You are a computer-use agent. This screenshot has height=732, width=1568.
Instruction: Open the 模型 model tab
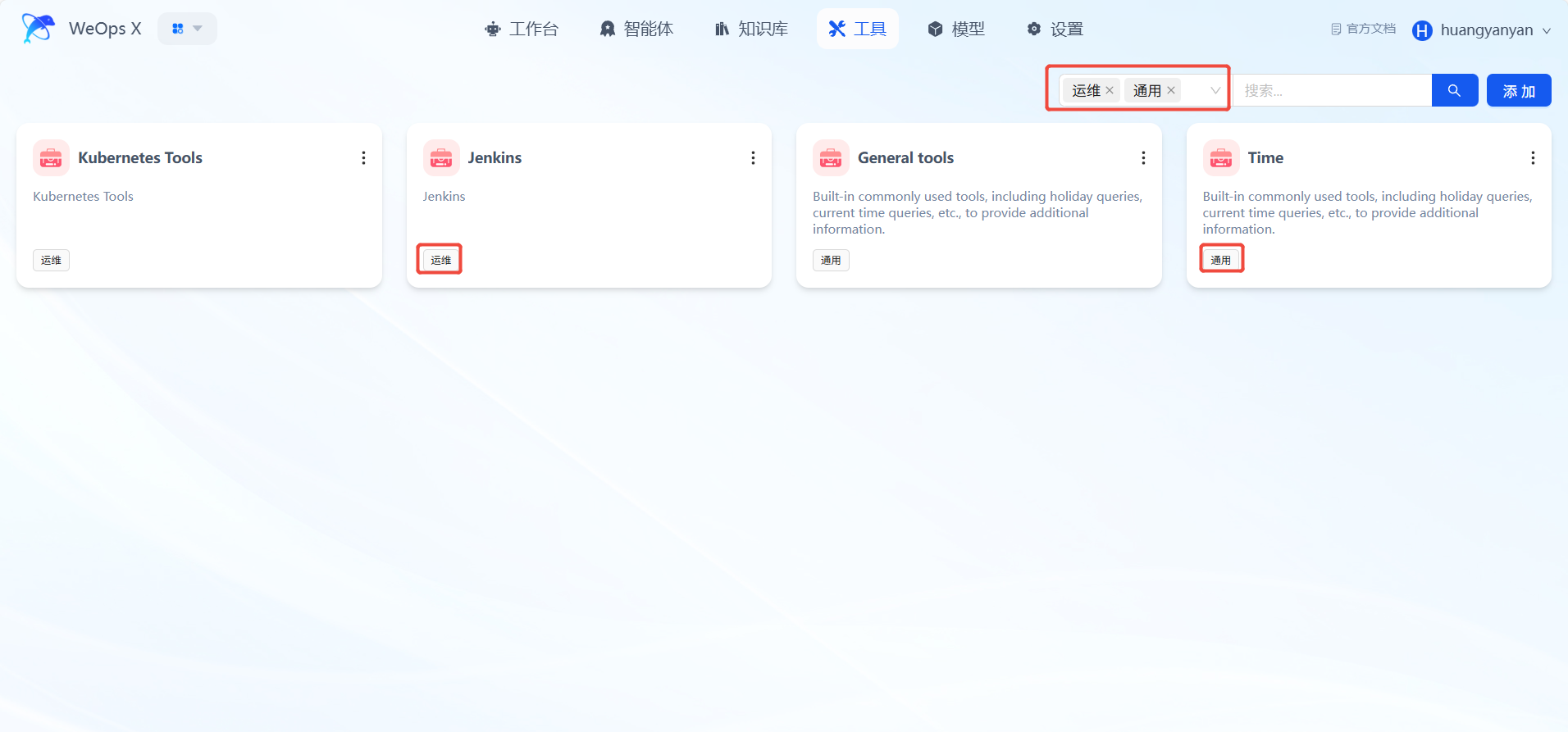point(956,30)
